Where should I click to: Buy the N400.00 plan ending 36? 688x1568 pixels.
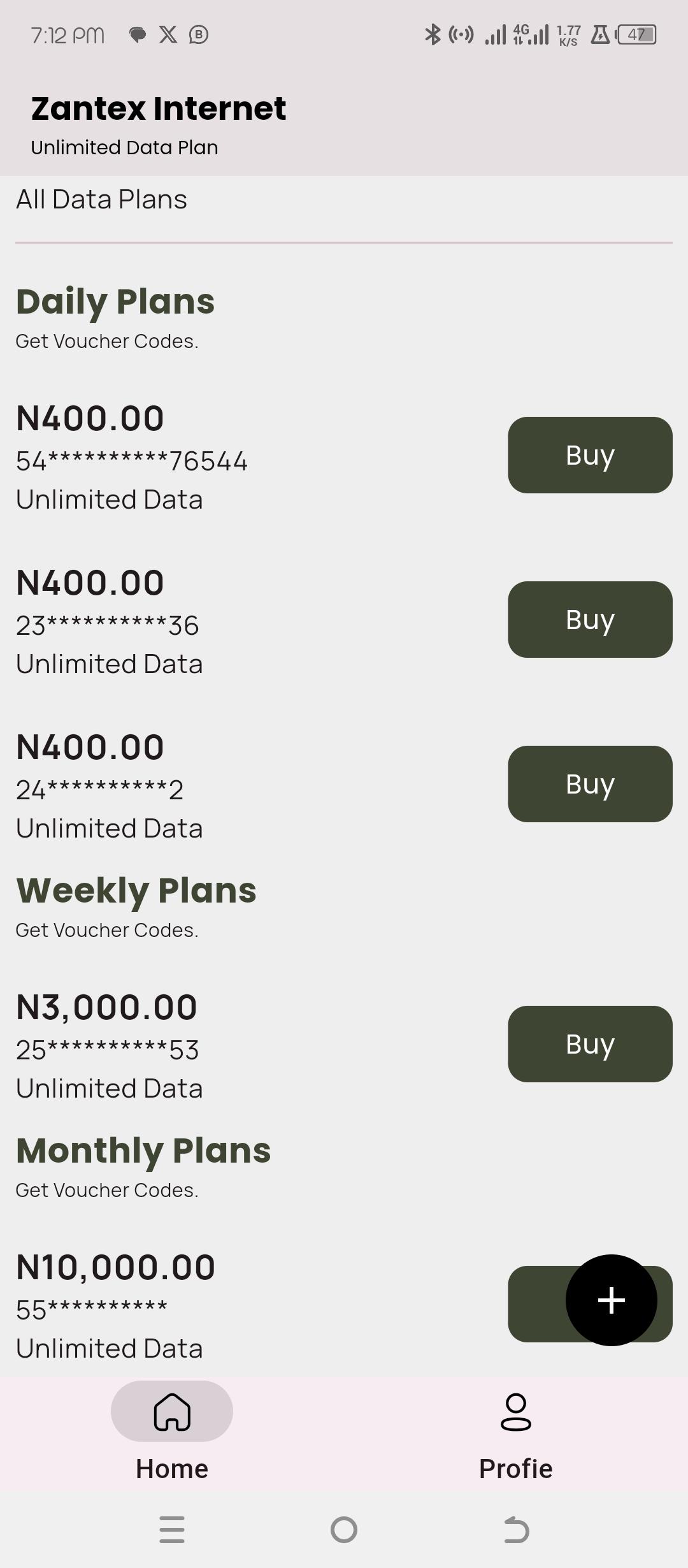(590, 620)
